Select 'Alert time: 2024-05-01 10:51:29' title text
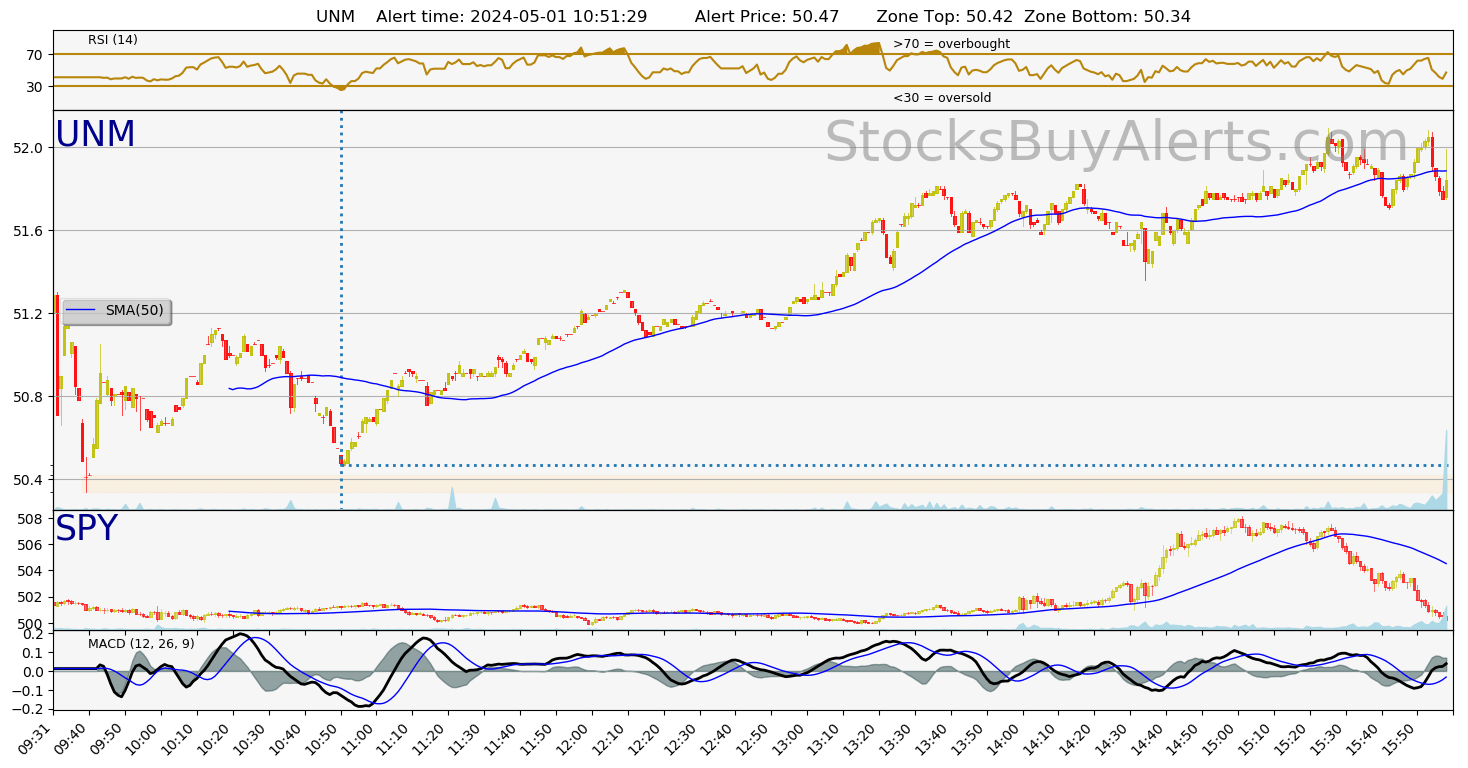Viewport: 1468px width, 768px height. 511,17
